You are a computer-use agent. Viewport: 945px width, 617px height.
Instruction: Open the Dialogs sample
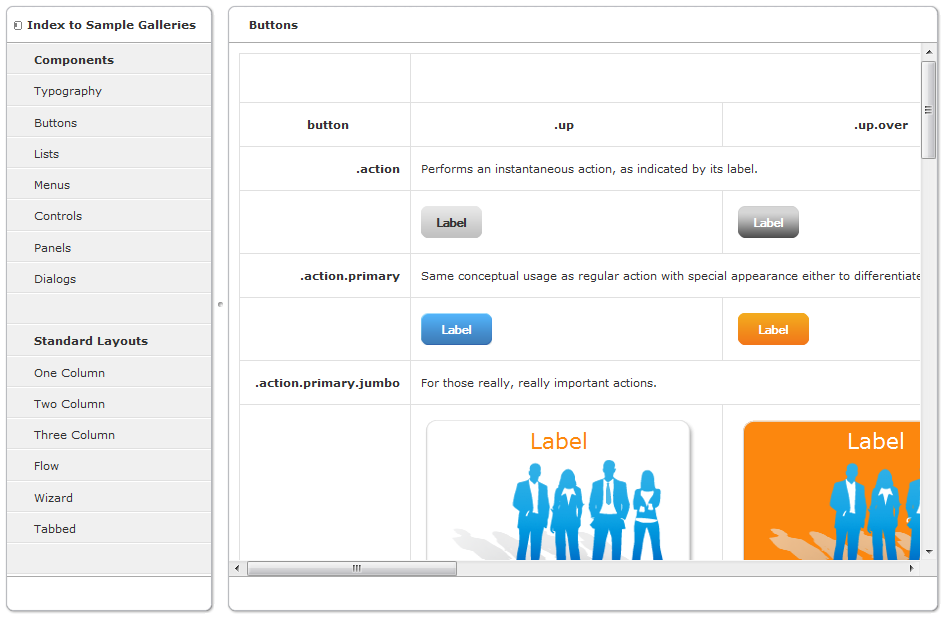click(109, 279)
